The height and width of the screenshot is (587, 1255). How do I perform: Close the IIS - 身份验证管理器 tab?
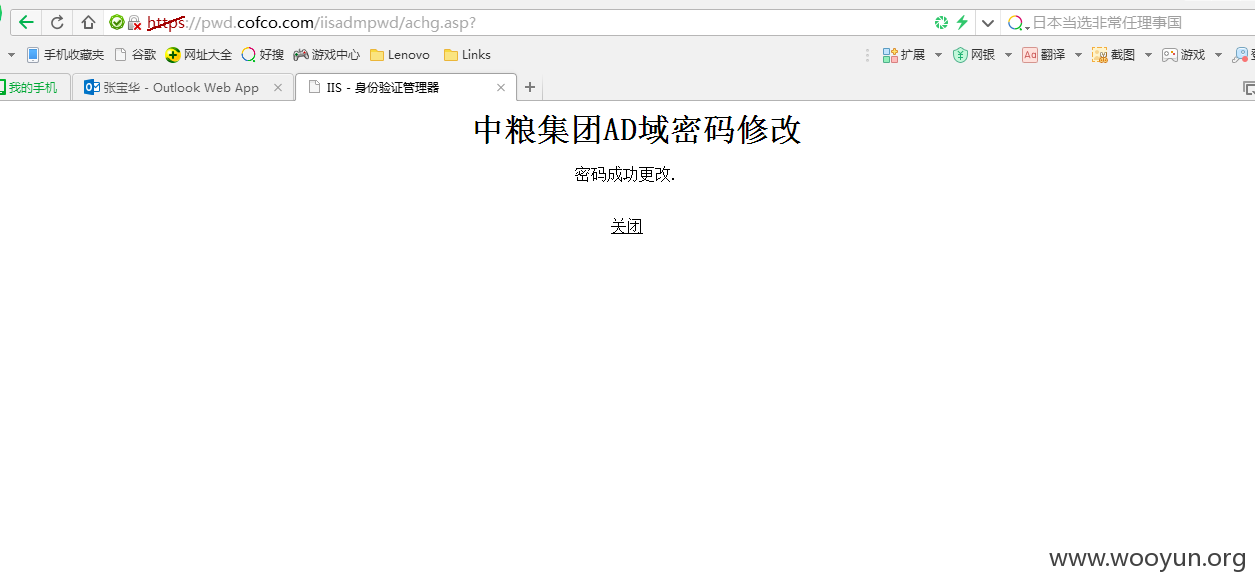[x=501, y=87]
